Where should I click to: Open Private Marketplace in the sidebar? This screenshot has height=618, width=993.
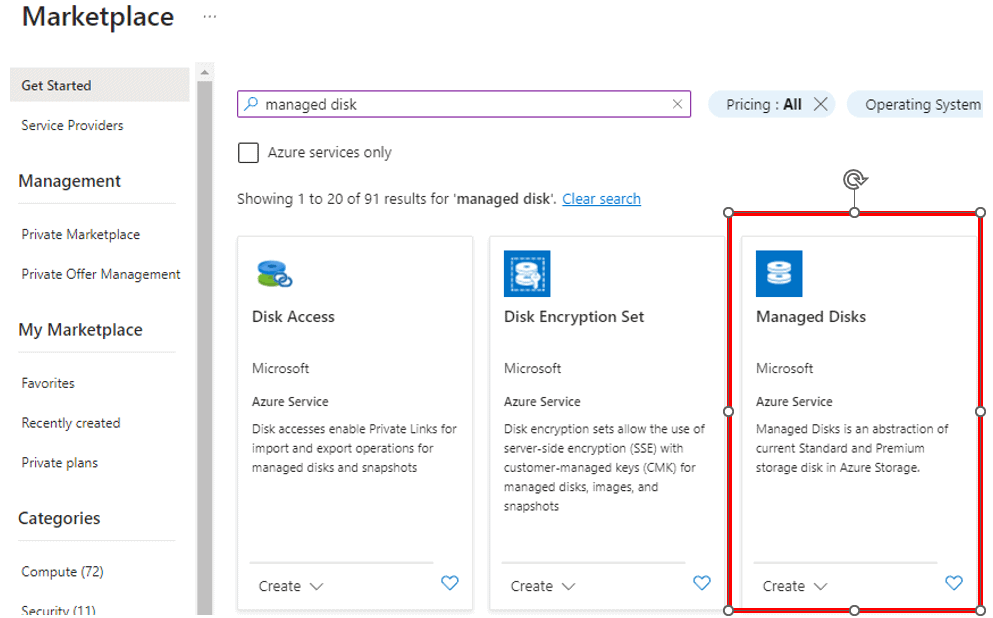click(81, 234)
